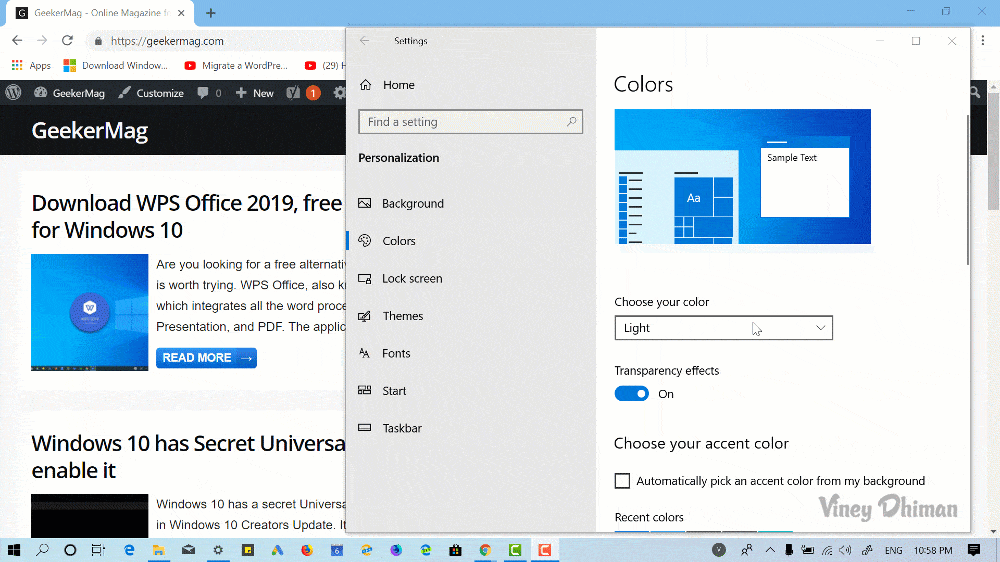
Task: Click the ENG language indicator
Action: pyautogui.click(x=893, y=550)
